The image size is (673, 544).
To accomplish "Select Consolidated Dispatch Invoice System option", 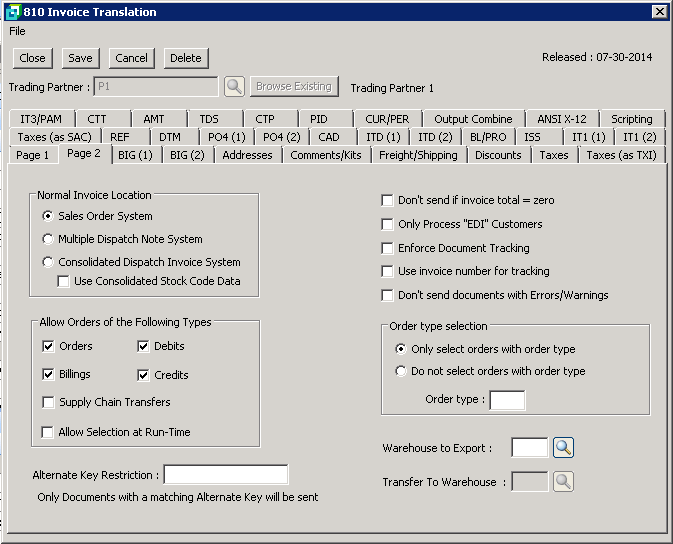I will click(x=48, y=262).
